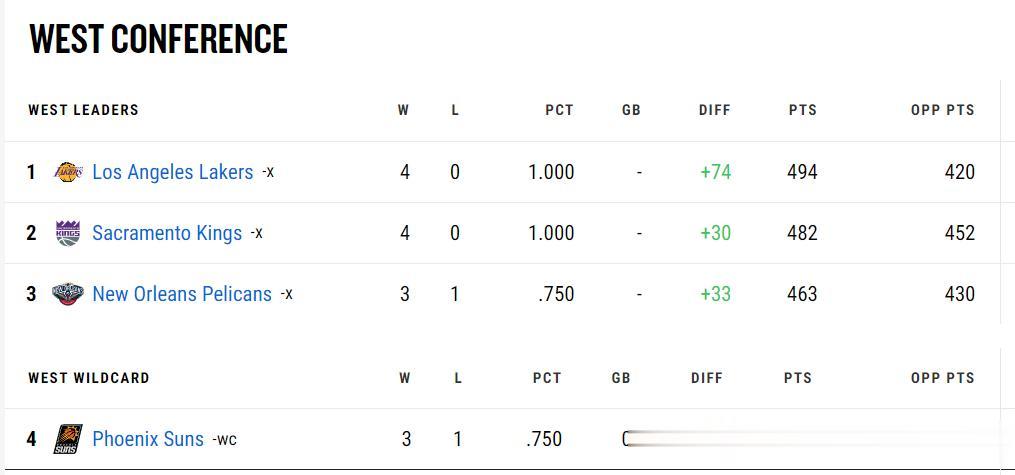This screenshot has width=1015, height=475.
Task: Sort West Leaders by OPP PTS column
Action: click(942, 110)
